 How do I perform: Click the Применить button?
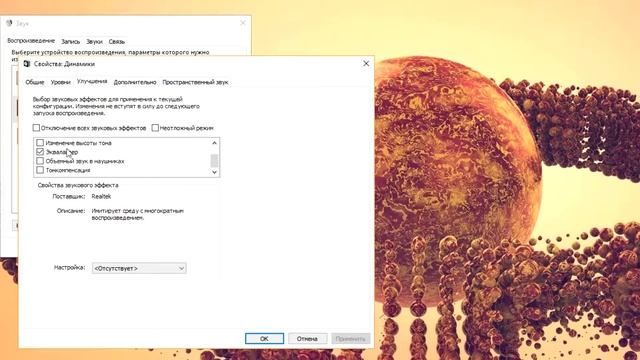(351, 338)
